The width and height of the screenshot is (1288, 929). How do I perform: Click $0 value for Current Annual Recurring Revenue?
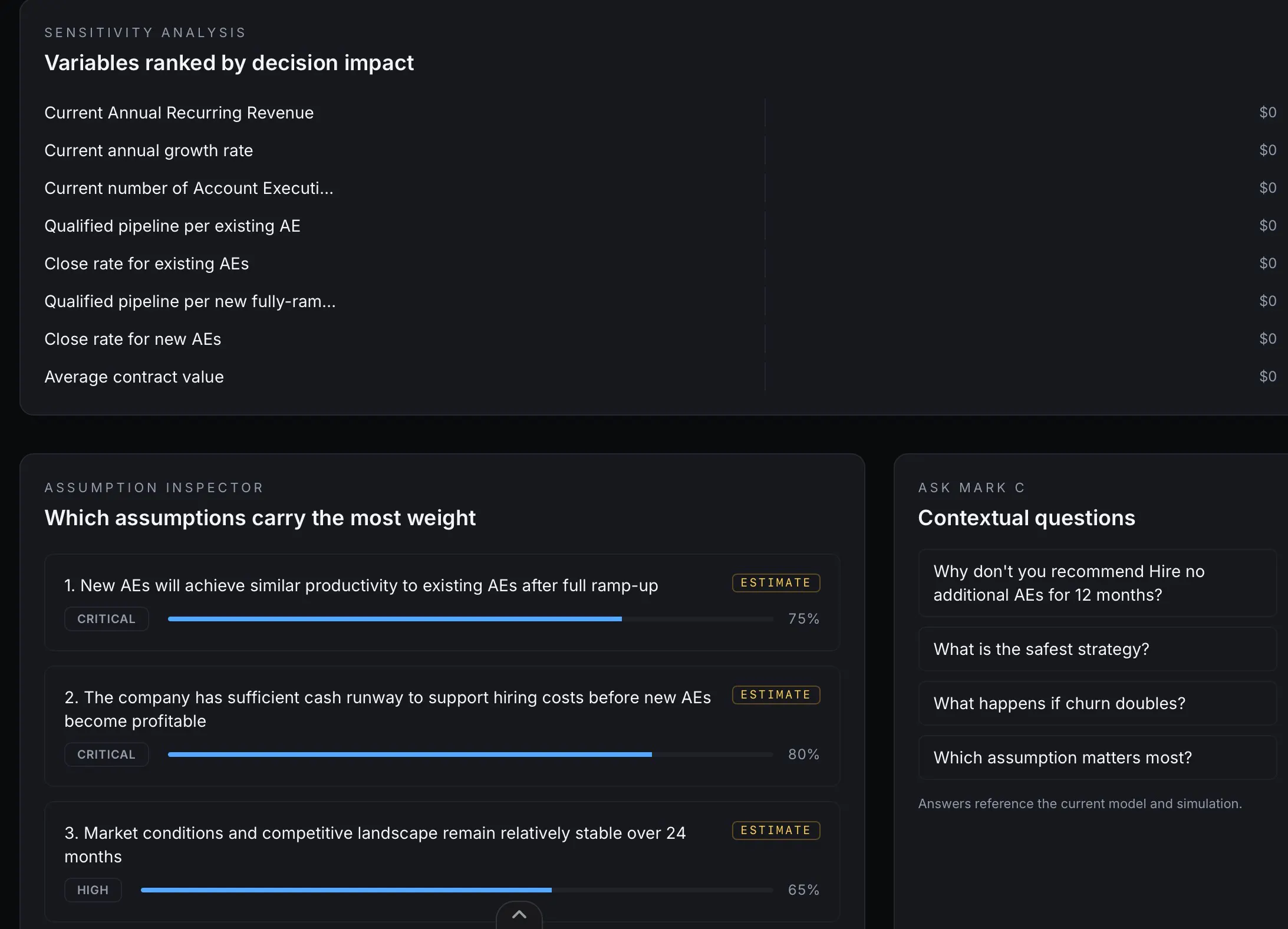pyautogui.click(x=1268, y=113)
